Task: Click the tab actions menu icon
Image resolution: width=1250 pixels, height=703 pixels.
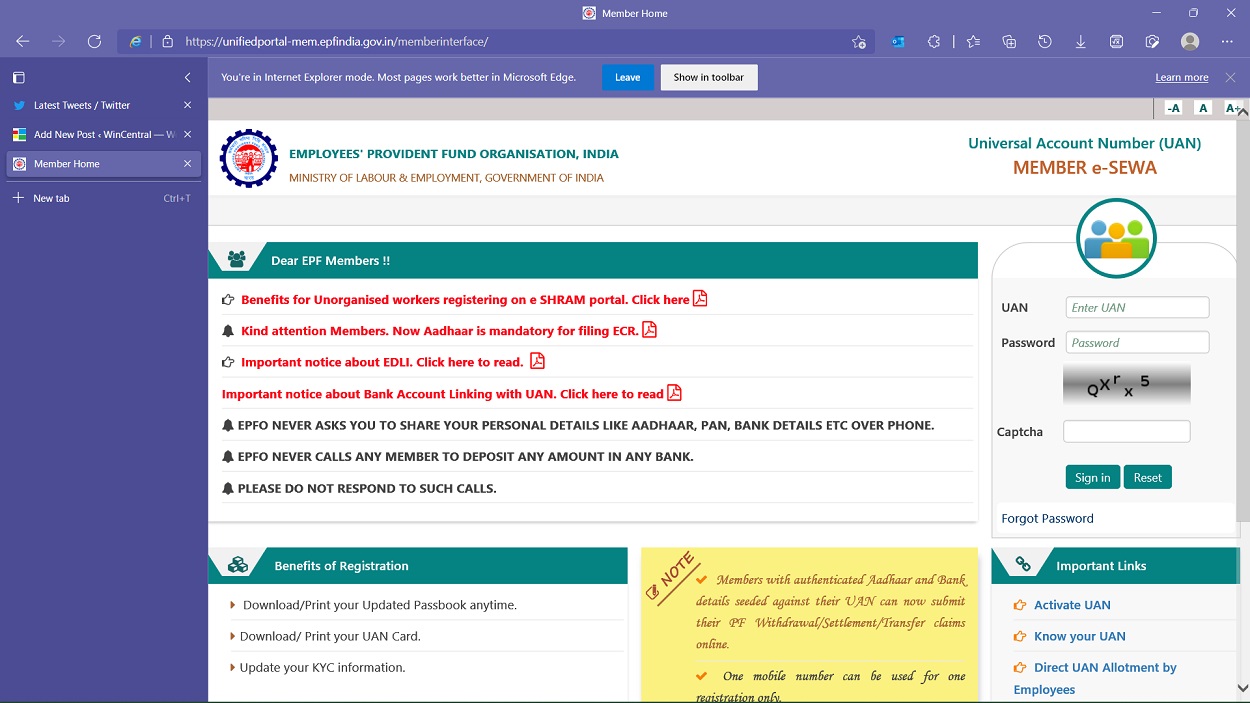Action: [x=18, y=77]
